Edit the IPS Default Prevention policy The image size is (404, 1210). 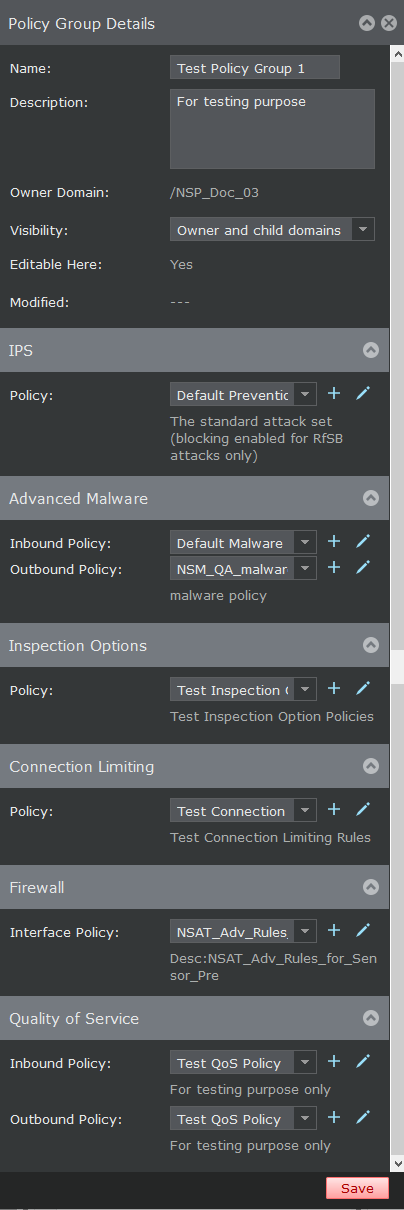[363, 393]
